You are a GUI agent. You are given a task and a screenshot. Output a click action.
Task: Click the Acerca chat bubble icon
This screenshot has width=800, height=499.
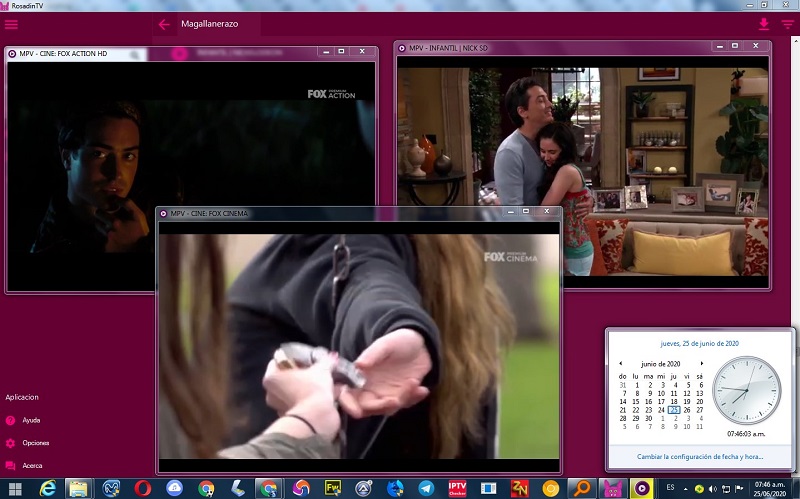[x=10, y=465]
